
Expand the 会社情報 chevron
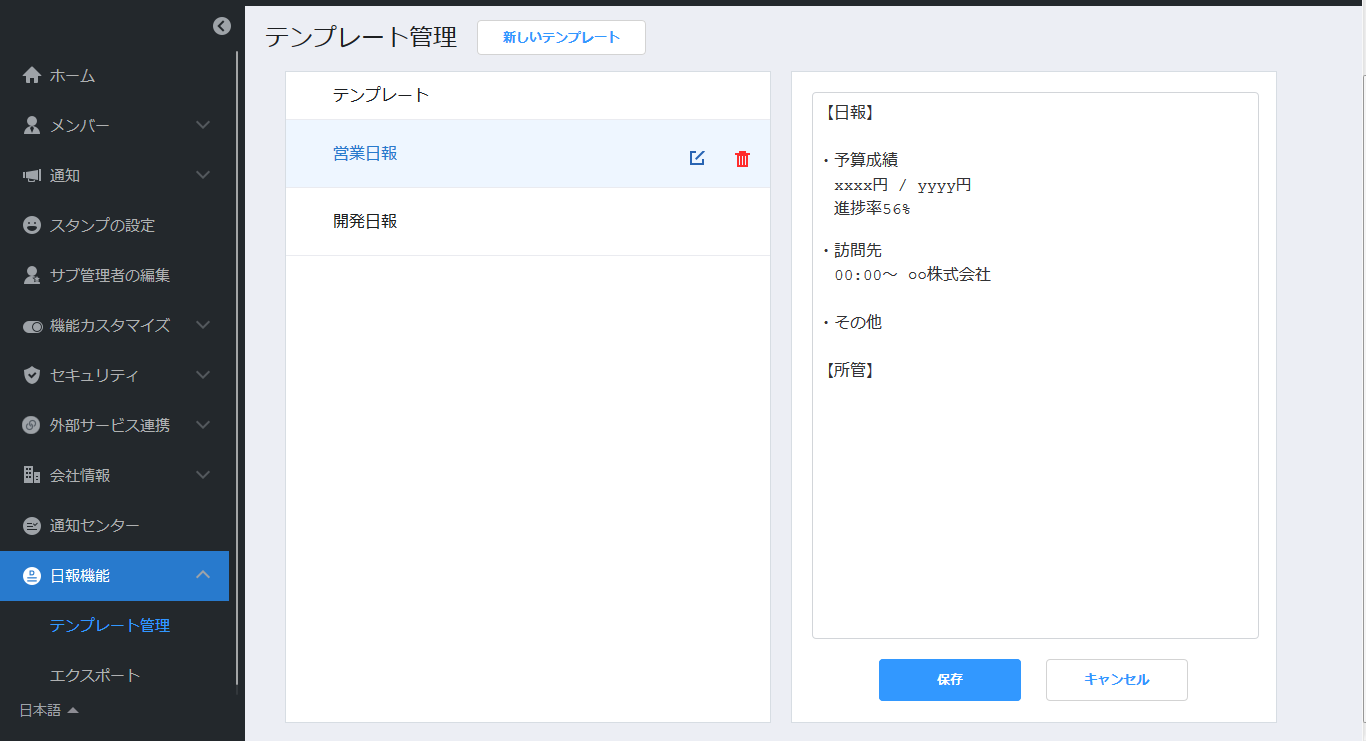203,475
